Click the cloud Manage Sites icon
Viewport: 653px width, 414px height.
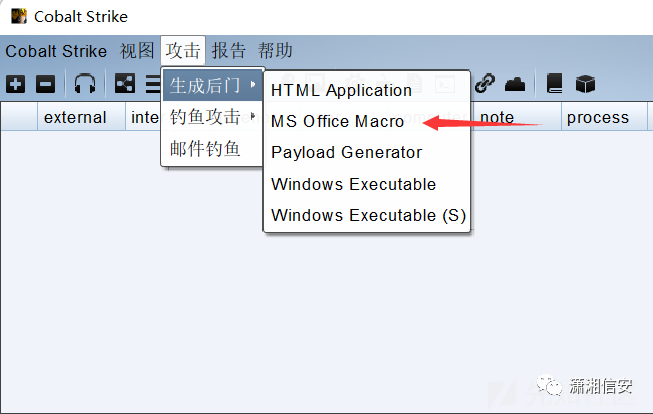515,85
